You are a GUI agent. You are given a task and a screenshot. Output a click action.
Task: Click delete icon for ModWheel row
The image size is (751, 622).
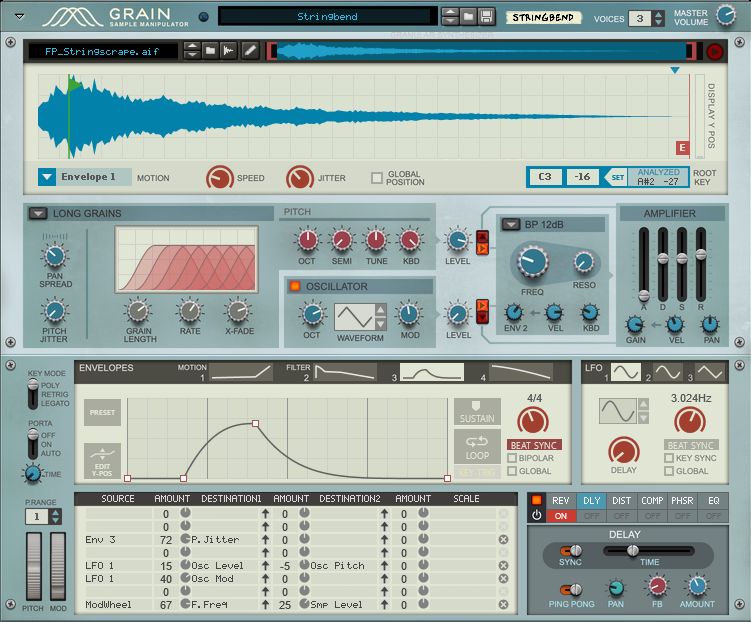503,605
